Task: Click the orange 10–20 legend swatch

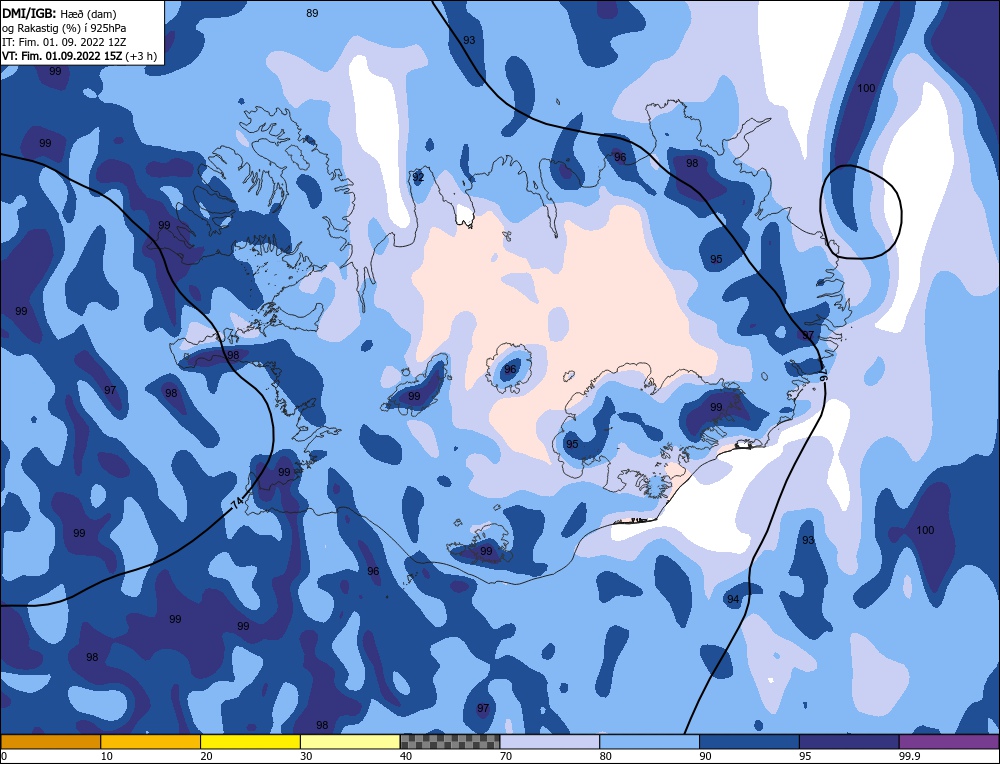Action: (151, 742)
